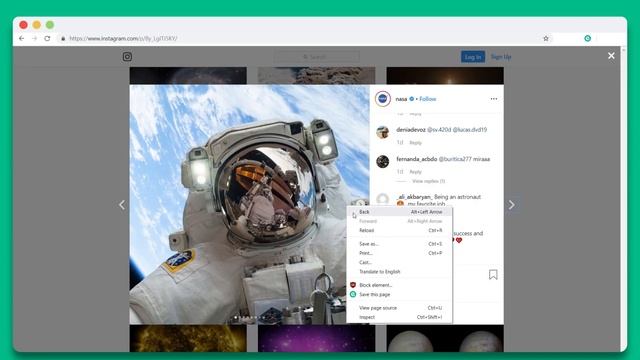Open the nasa username link
The image size is (640, 360).
tap(401, 99)
